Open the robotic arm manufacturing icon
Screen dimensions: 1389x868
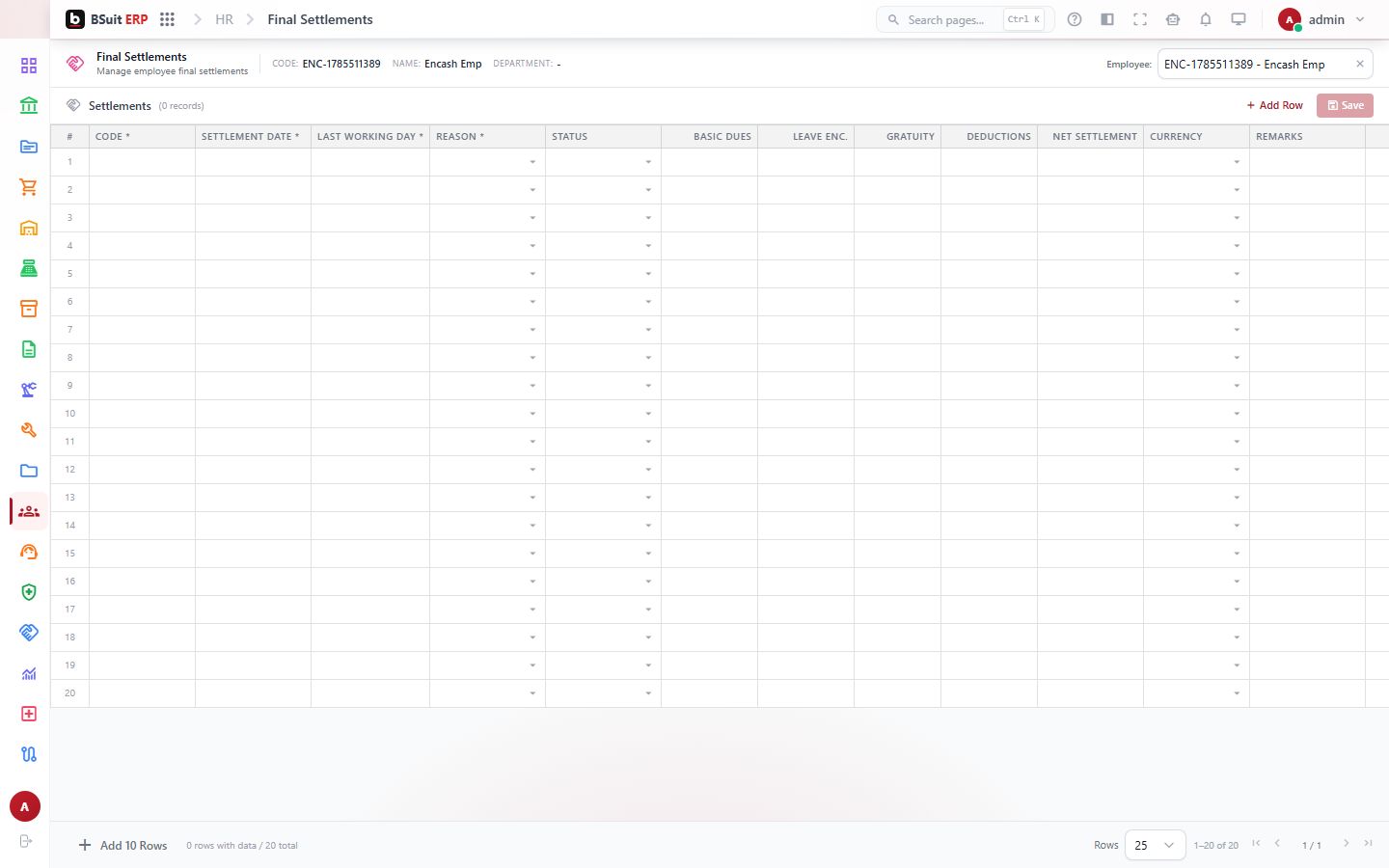(x=29, y=390)
